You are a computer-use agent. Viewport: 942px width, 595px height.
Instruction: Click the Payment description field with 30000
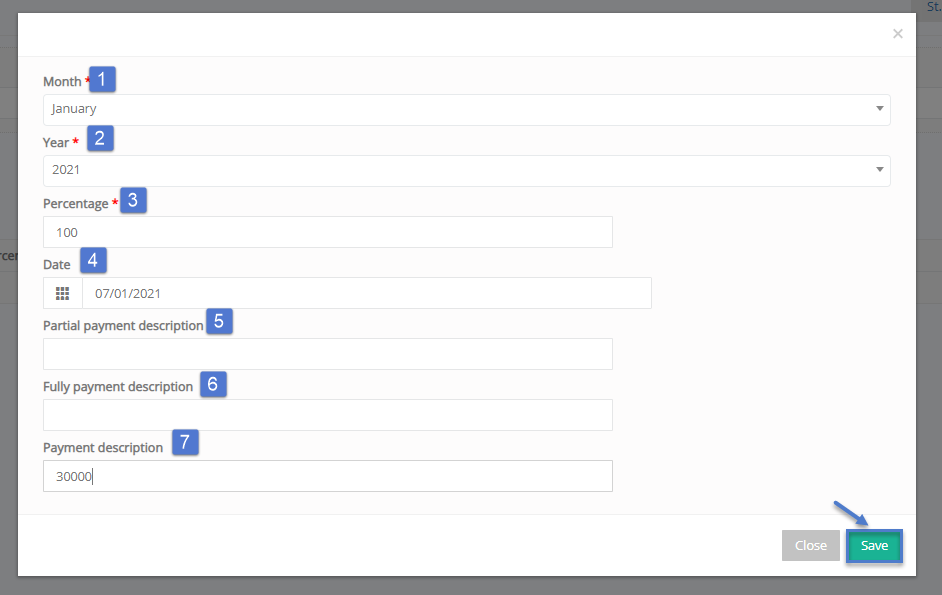click(x=328, y=476)
